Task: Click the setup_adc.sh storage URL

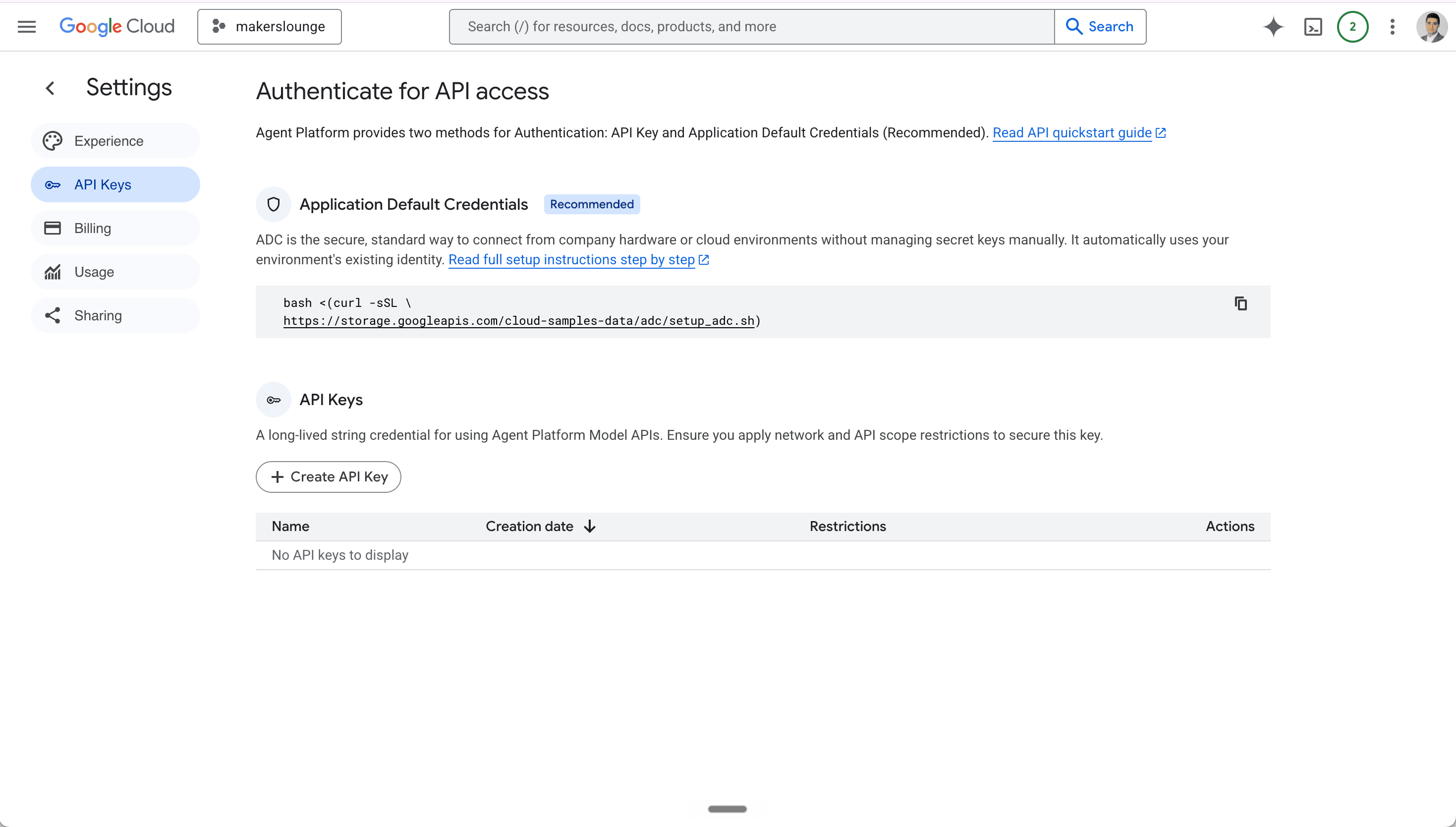Action: [x=519, y=321]
